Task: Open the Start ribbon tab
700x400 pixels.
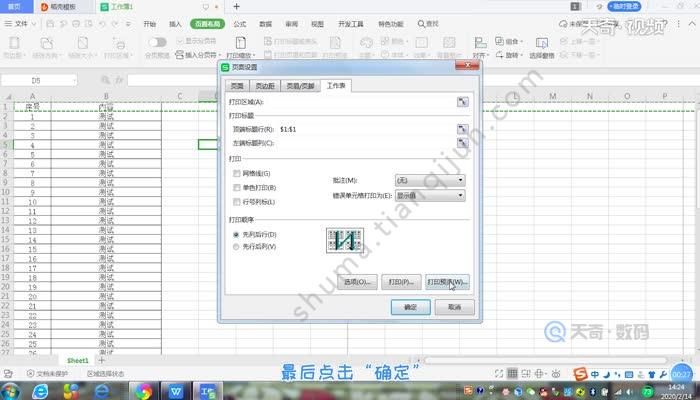Action: pyautogui.click(x=150, y=24)
